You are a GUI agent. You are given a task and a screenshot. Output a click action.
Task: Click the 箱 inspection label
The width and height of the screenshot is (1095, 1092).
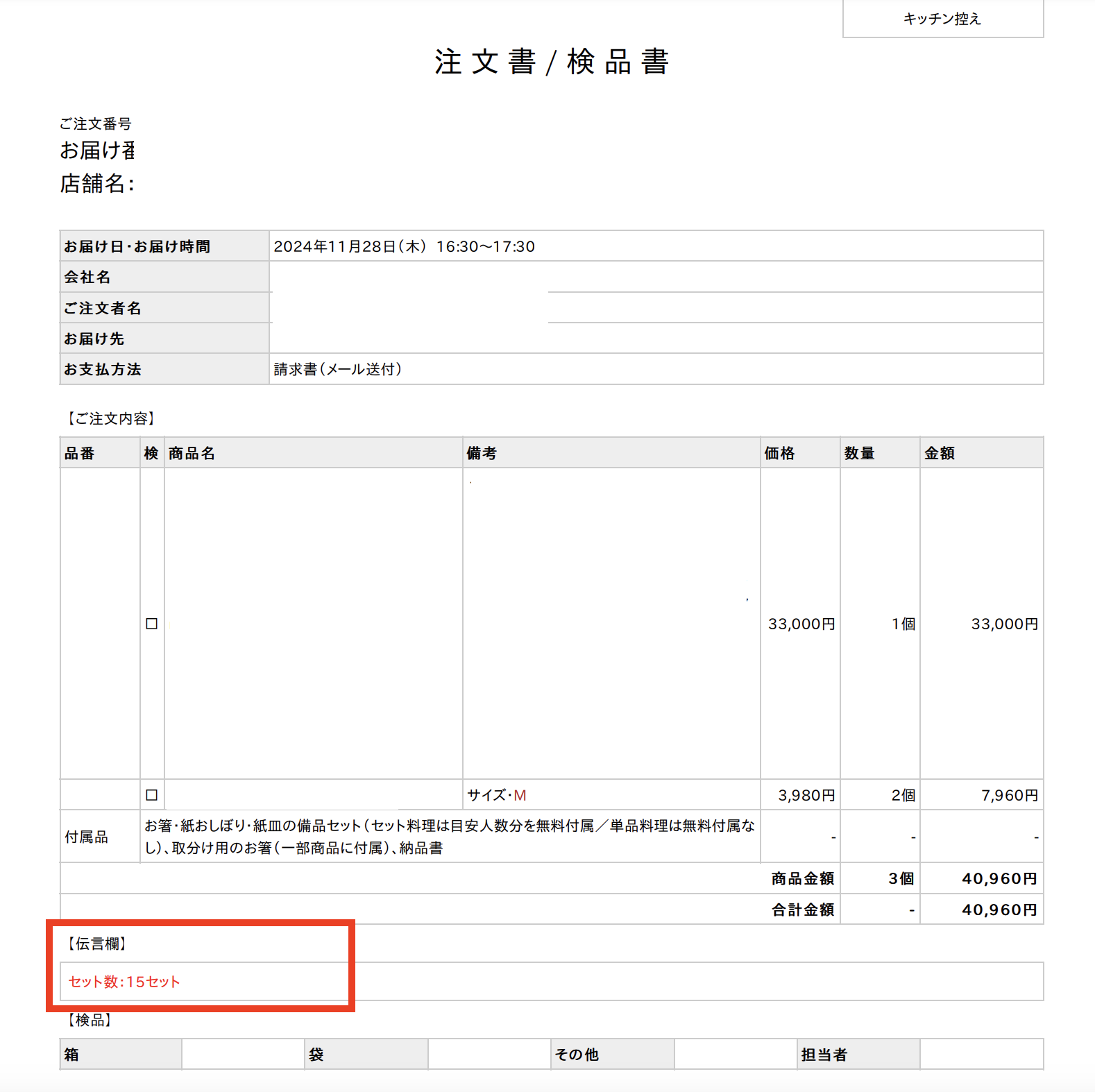(x=121, y=1055)
